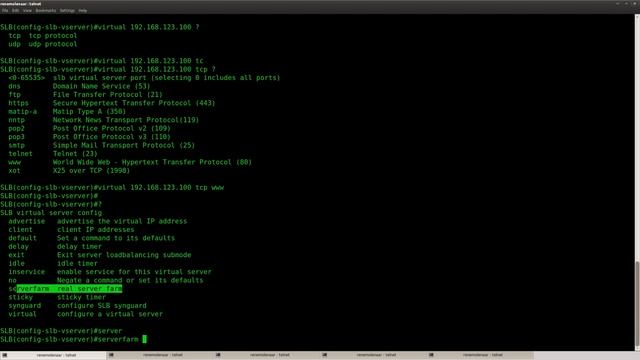
Task: Click the '#server' prompt line
Action: pyautogui.click(x=61, y=331)
